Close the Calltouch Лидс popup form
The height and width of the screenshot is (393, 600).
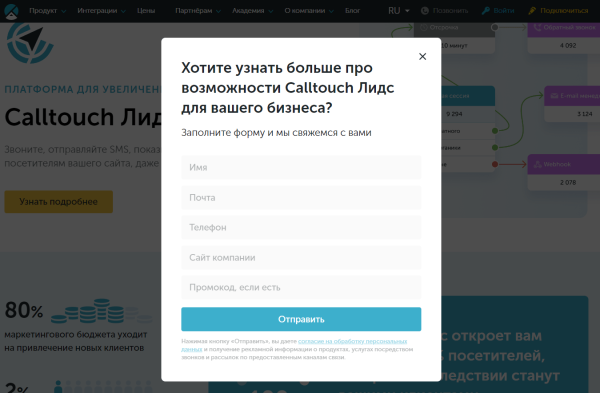[422, 57]
